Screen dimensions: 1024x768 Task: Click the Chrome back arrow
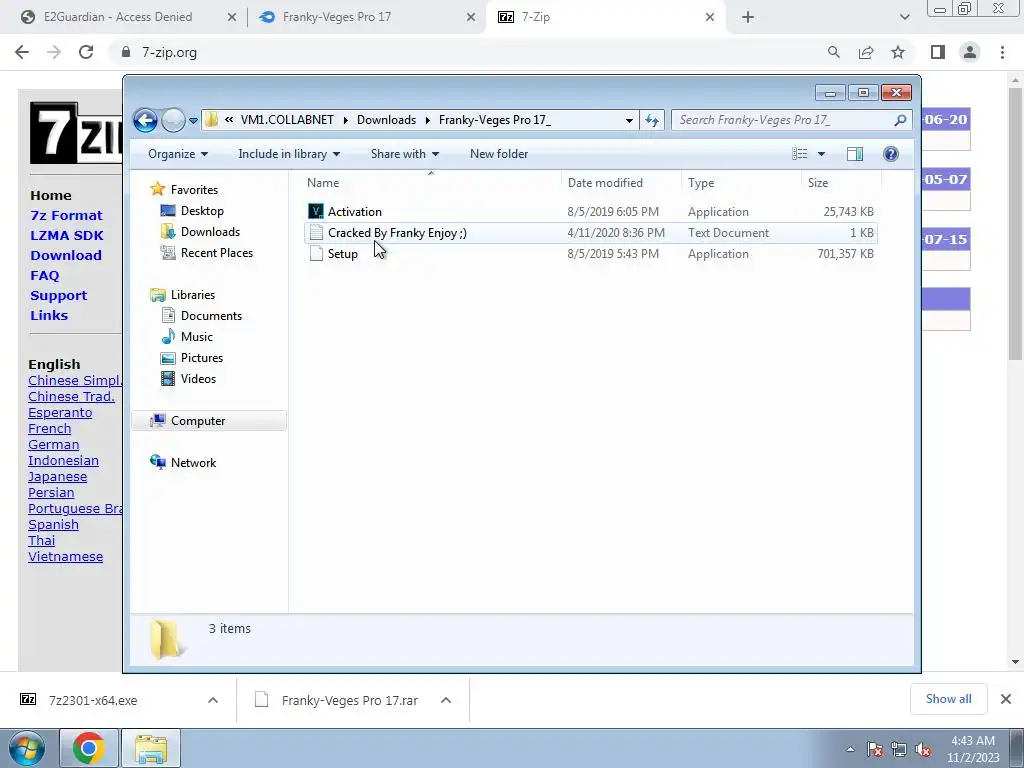[x=22, y=52]
